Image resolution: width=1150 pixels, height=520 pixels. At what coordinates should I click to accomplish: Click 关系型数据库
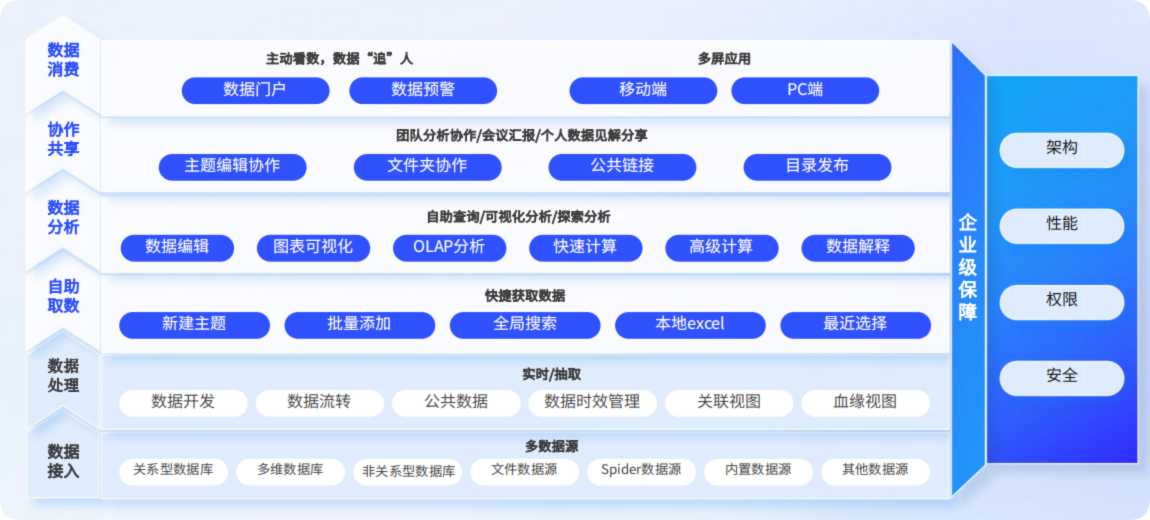coord(174,471)
